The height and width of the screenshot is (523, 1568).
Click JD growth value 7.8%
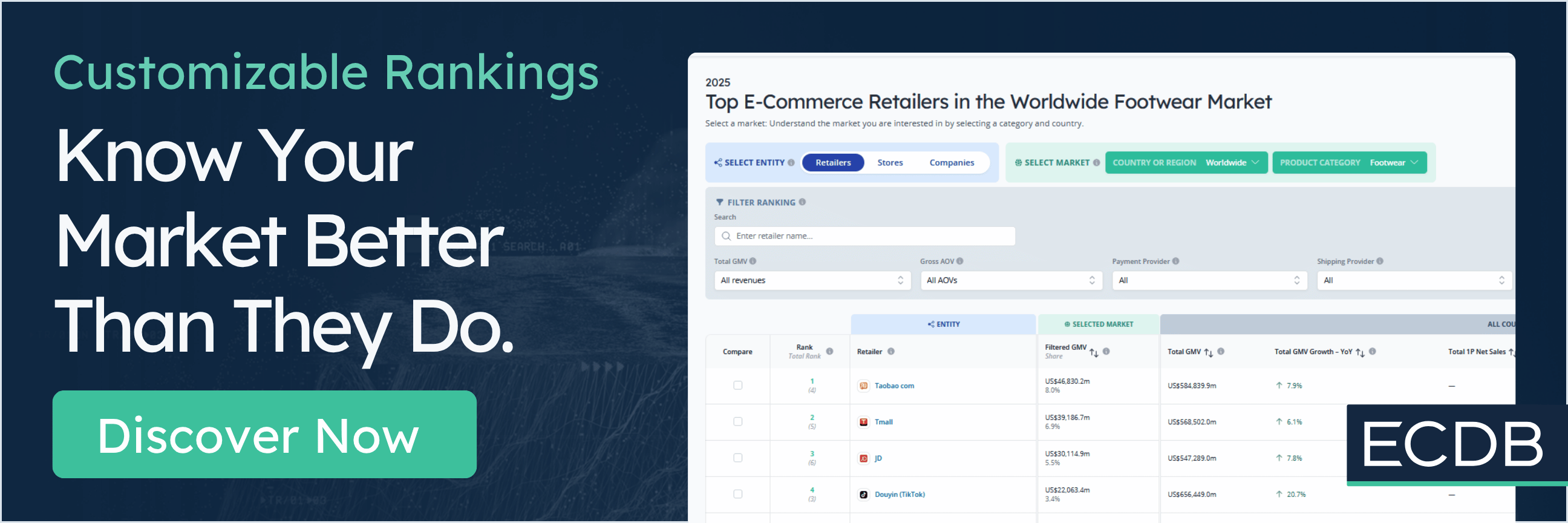[x=1294, y=458]
